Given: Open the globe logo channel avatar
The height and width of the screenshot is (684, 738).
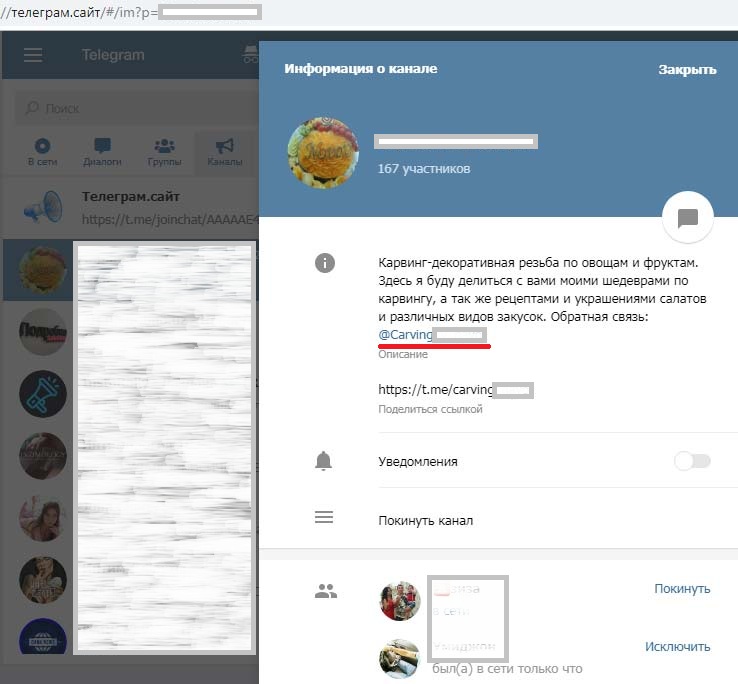Looking at the screenshot, I should click(x=43, y=636).
